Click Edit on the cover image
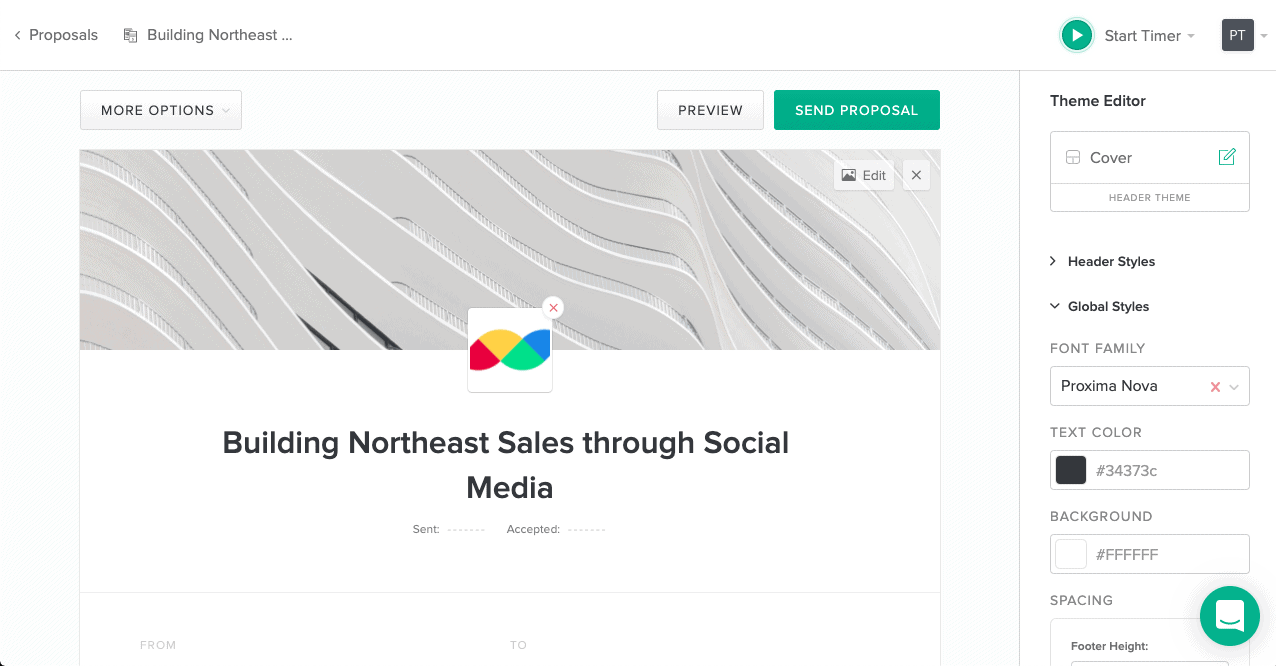The height and width of the screenshot is (666, 1276). pos(864,175)
